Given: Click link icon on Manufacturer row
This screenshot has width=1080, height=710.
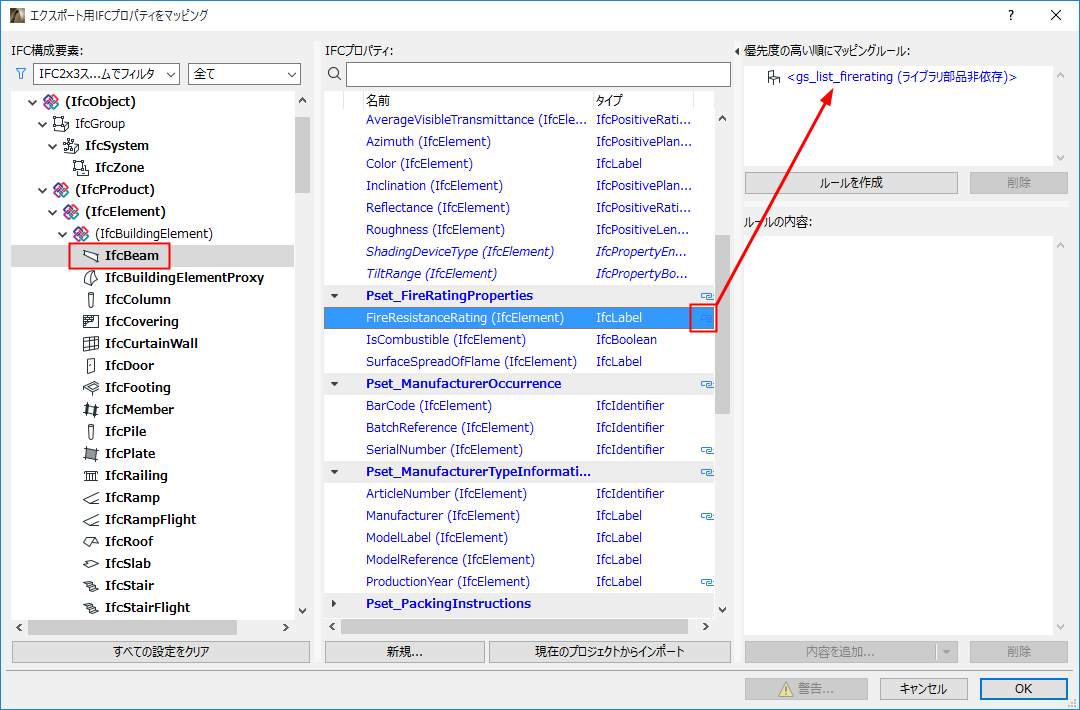Looking at the screenshot, I should [707, 516].
